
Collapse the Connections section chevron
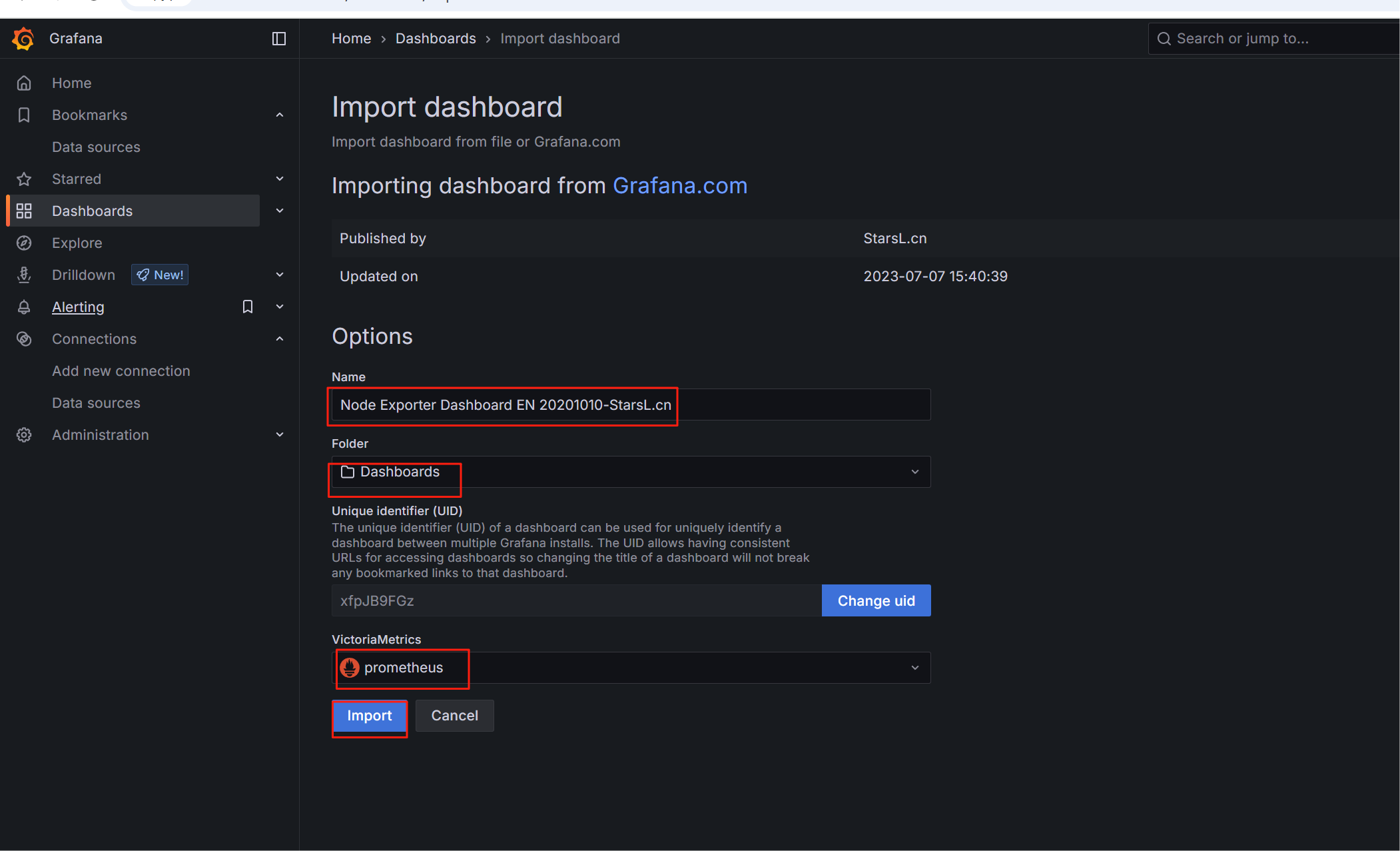click(280, 339)
